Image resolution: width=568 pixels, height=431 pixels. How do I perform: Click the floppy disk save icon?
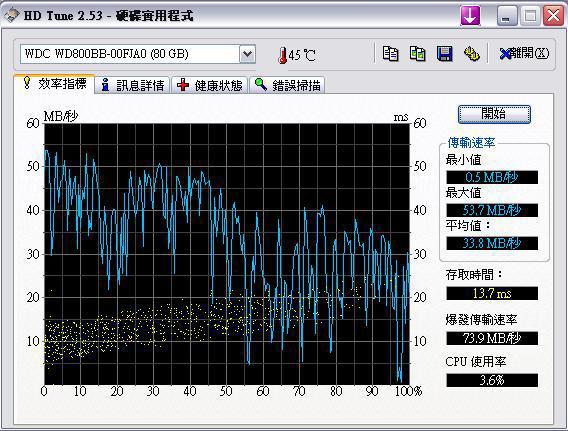(444, 54)
